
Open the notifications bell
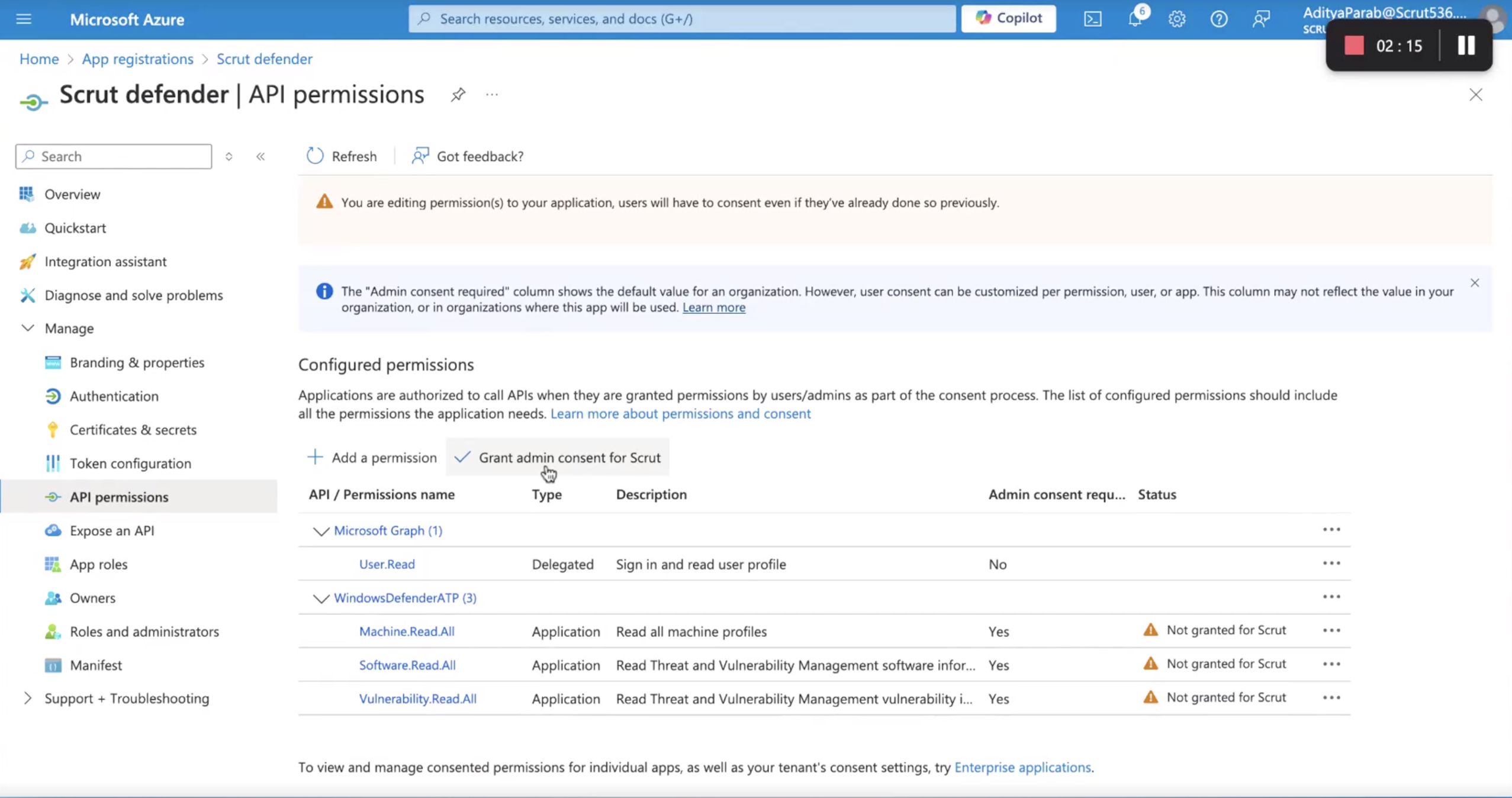coord(1135,18)
